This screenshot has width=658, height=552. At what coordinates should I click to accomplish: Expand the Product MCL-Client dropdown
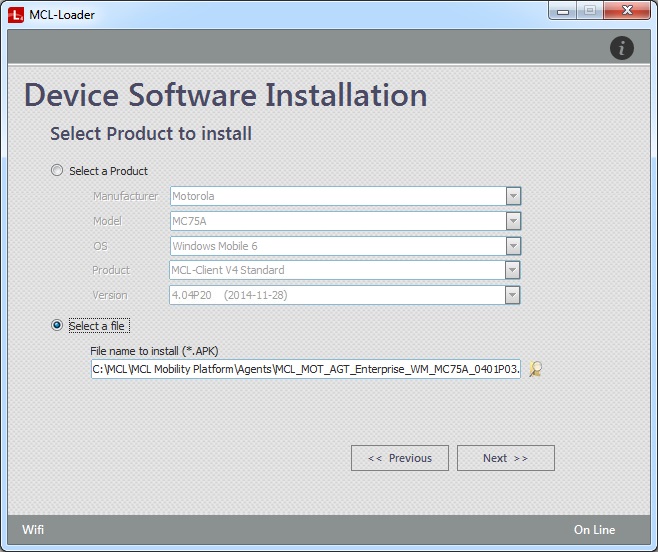(513, 270)
